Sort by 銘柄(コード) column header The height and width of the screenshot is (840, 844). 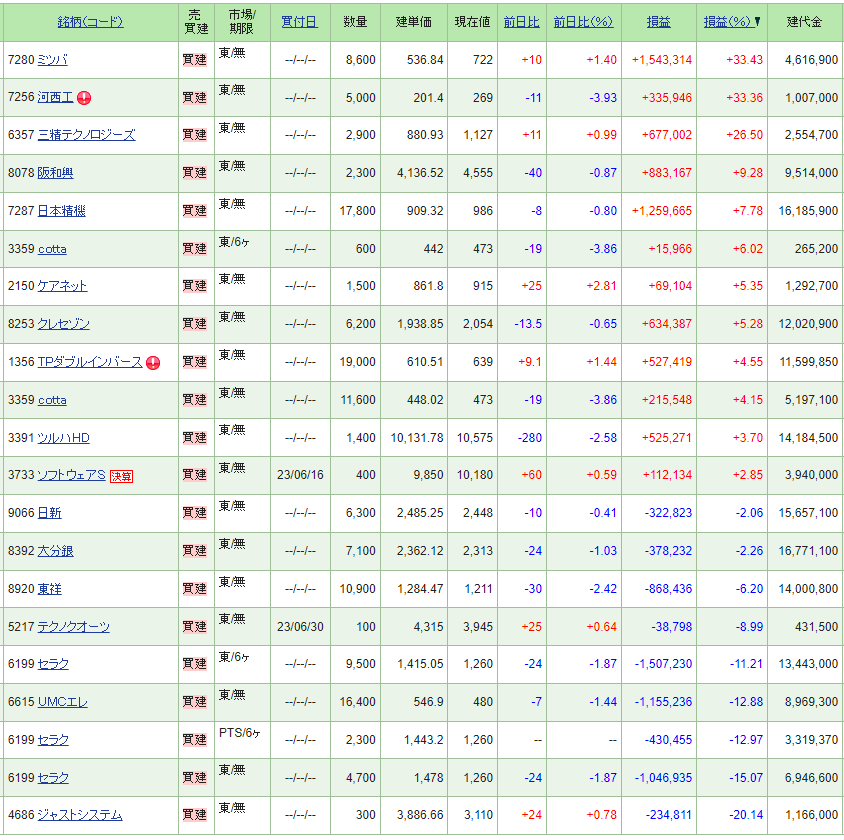(90, 22)
